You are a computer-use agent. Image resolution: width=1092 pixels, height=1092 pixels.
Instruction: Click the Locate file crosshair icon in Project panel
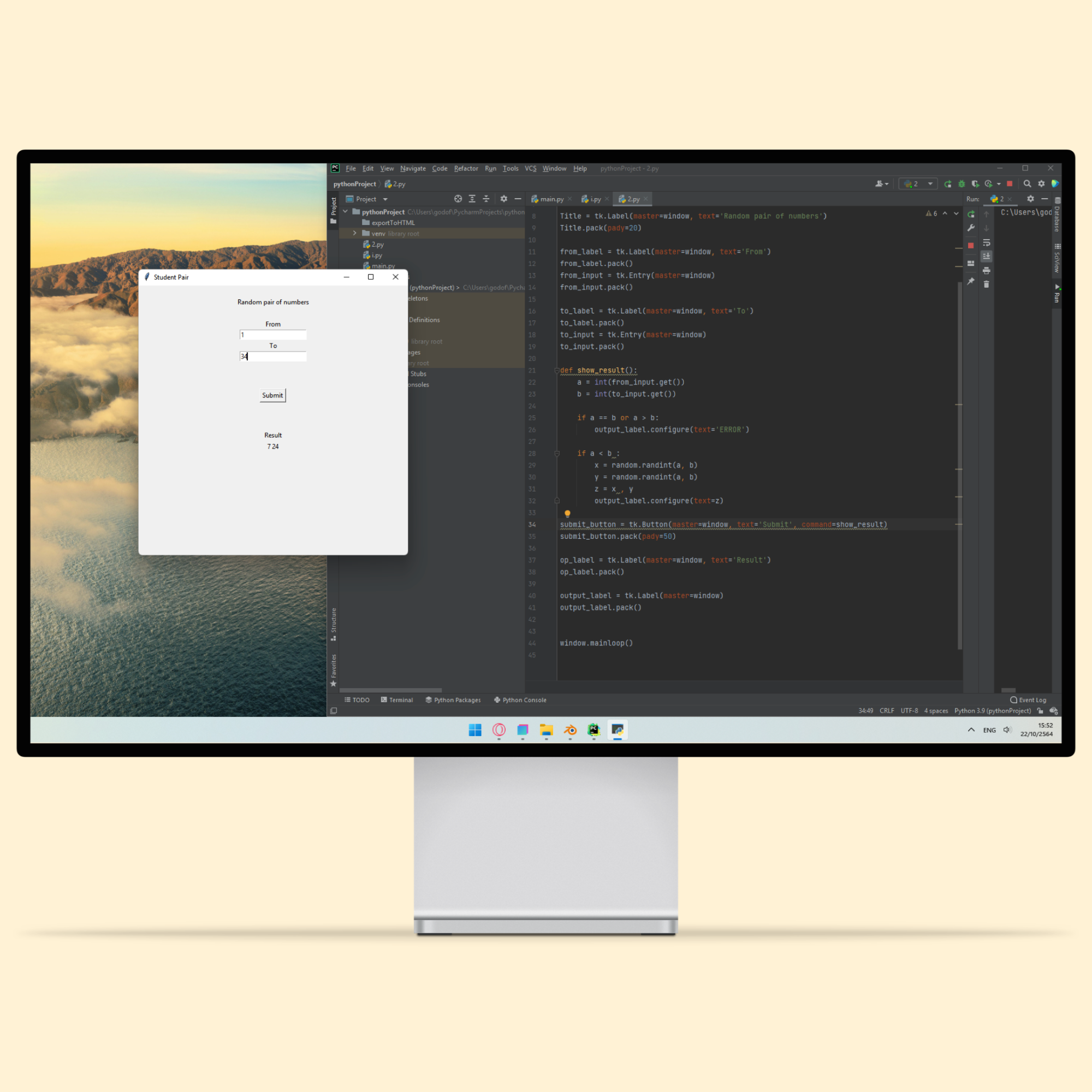[x=458, y=199]
